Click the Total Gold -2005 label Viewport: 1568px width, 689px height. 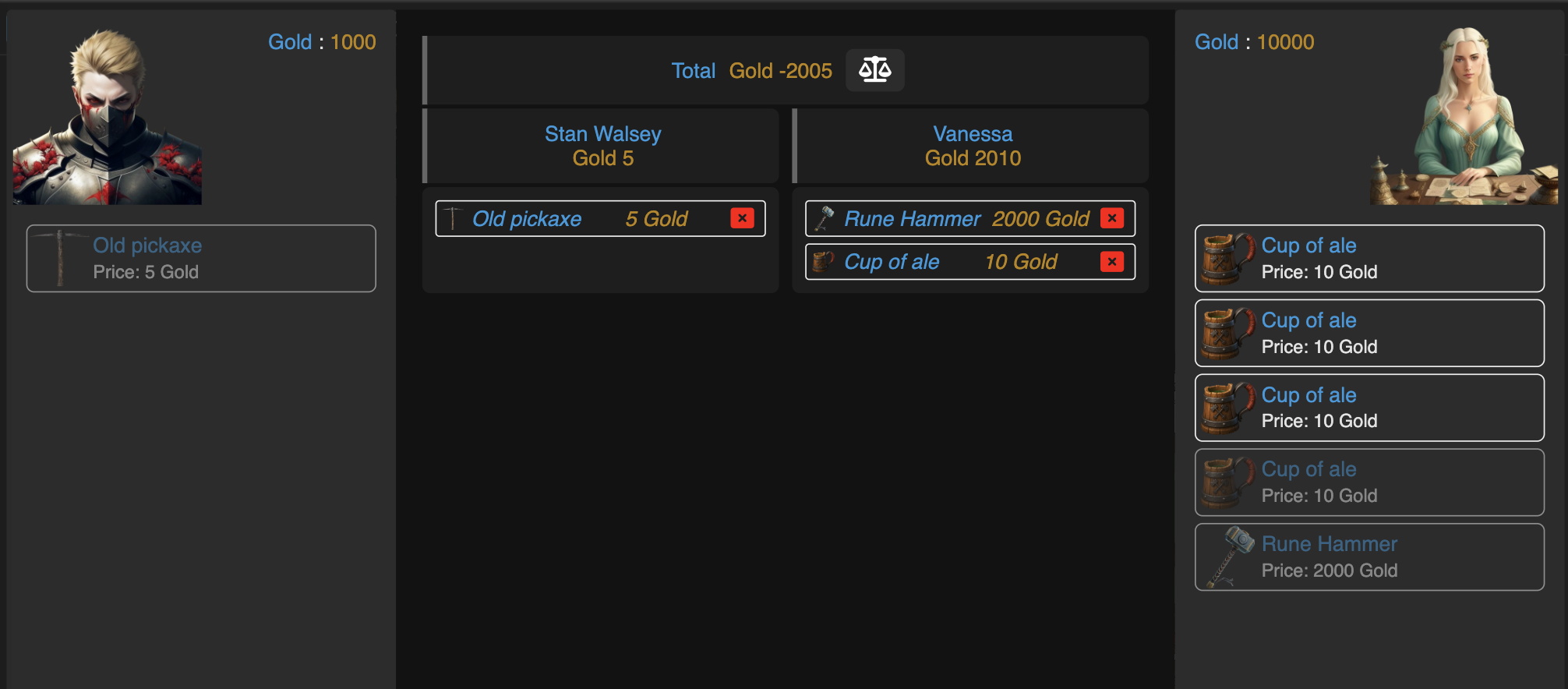751,71
